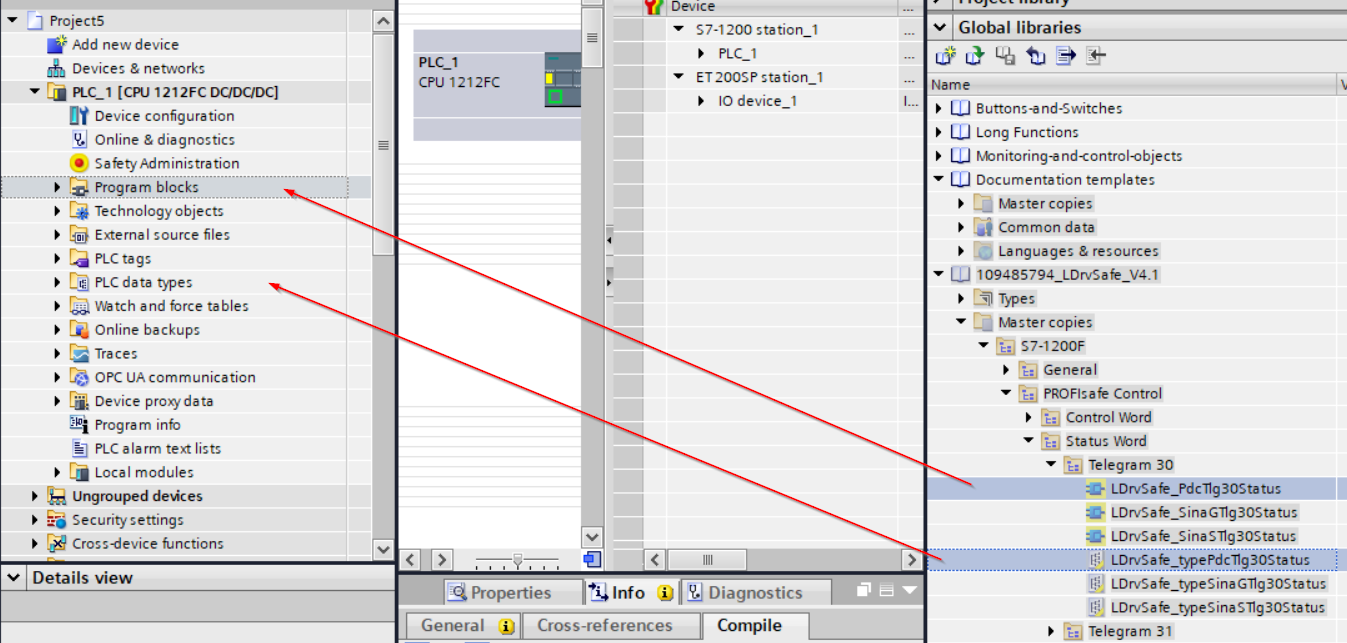Viewport: 1347px width, 643px height.
Task: Expand IO device_1 in the device table
Action: 702,101
